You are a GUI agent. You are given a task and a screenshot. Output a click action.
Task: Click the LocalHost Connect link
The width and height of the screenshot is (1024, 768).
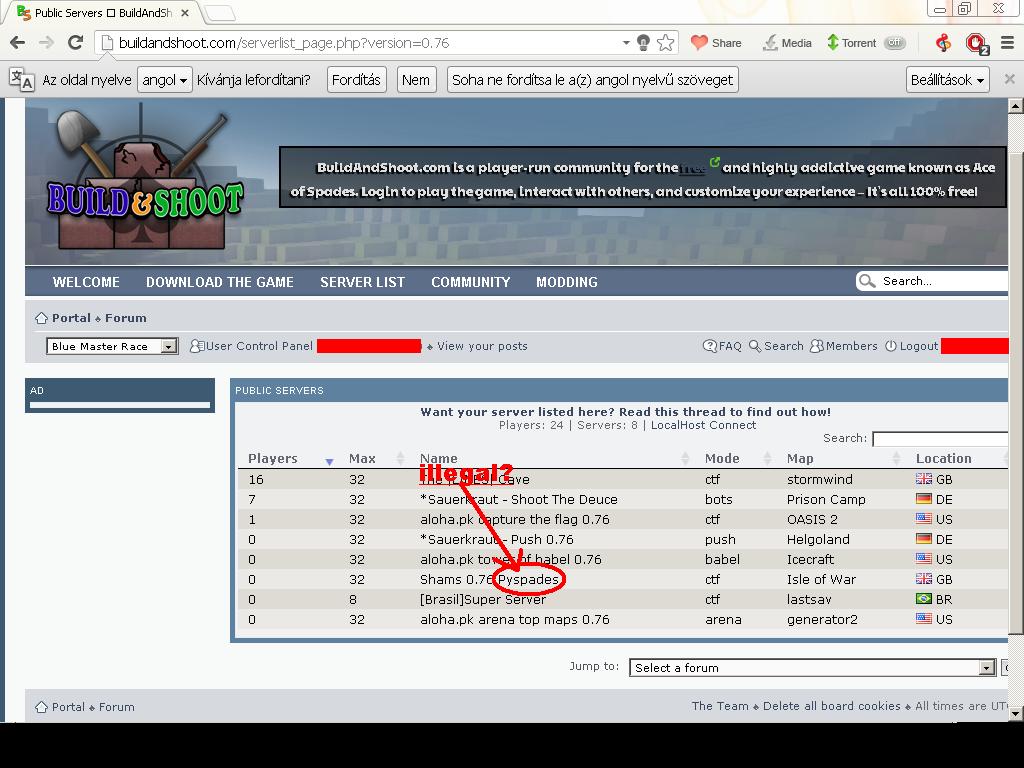click(703, 425)
